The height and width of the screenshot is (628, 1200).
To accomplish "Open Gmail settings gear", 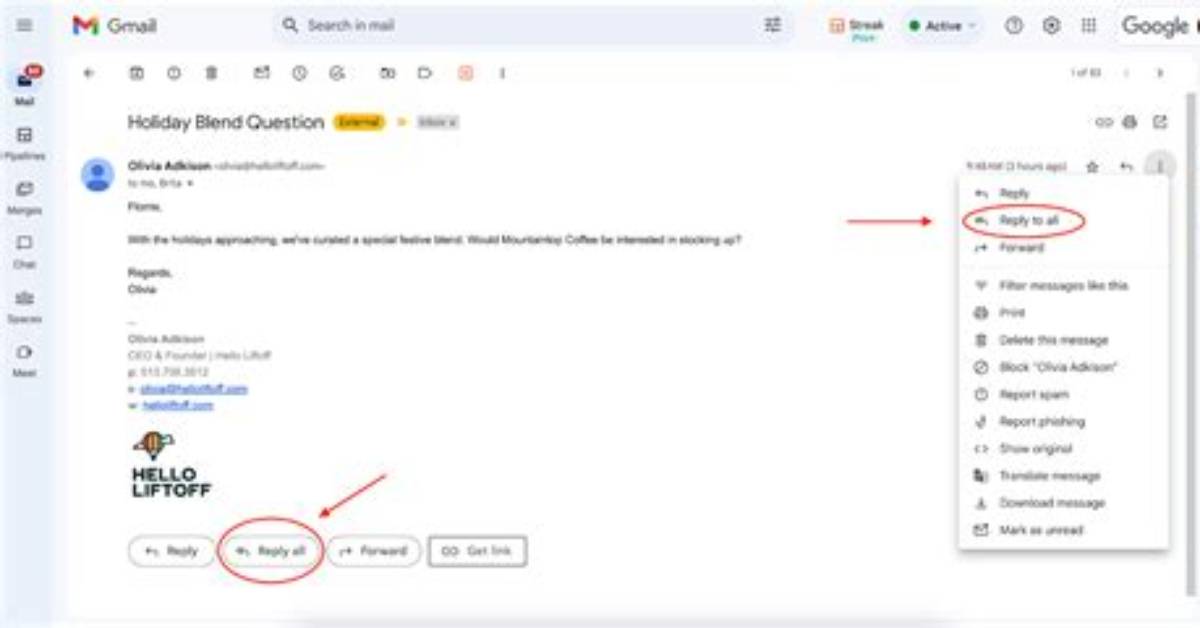I will pos(1051,26).
